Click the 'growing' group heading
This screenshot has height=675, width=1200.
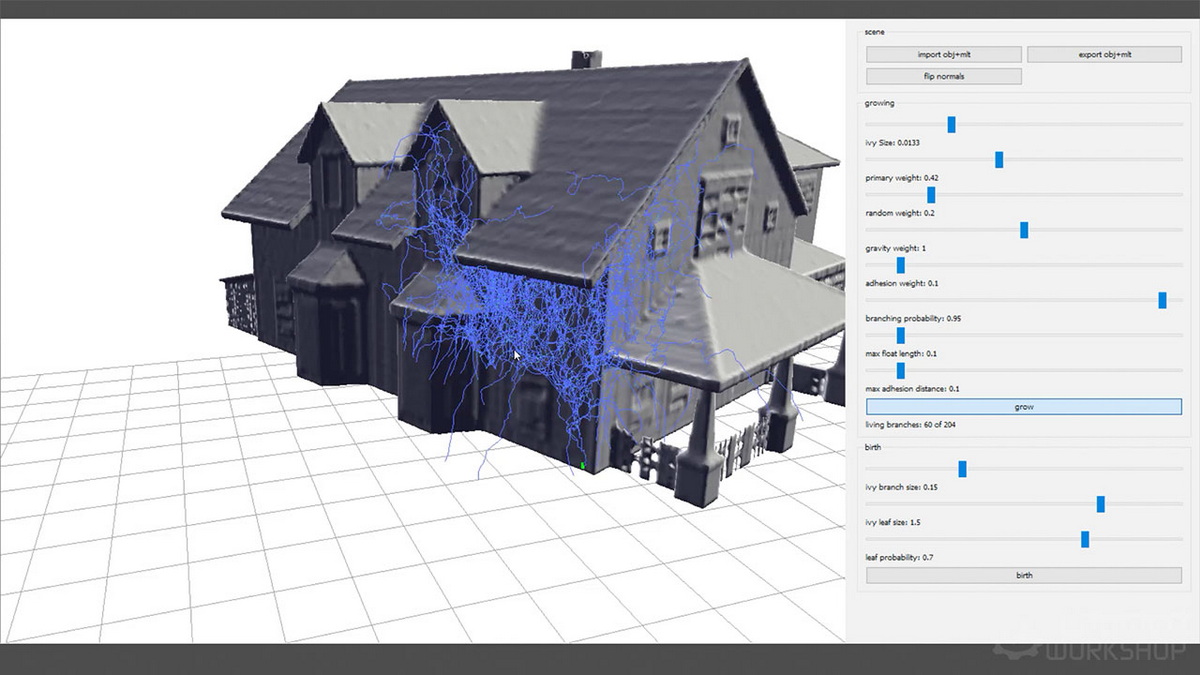(x=879, y=102)
